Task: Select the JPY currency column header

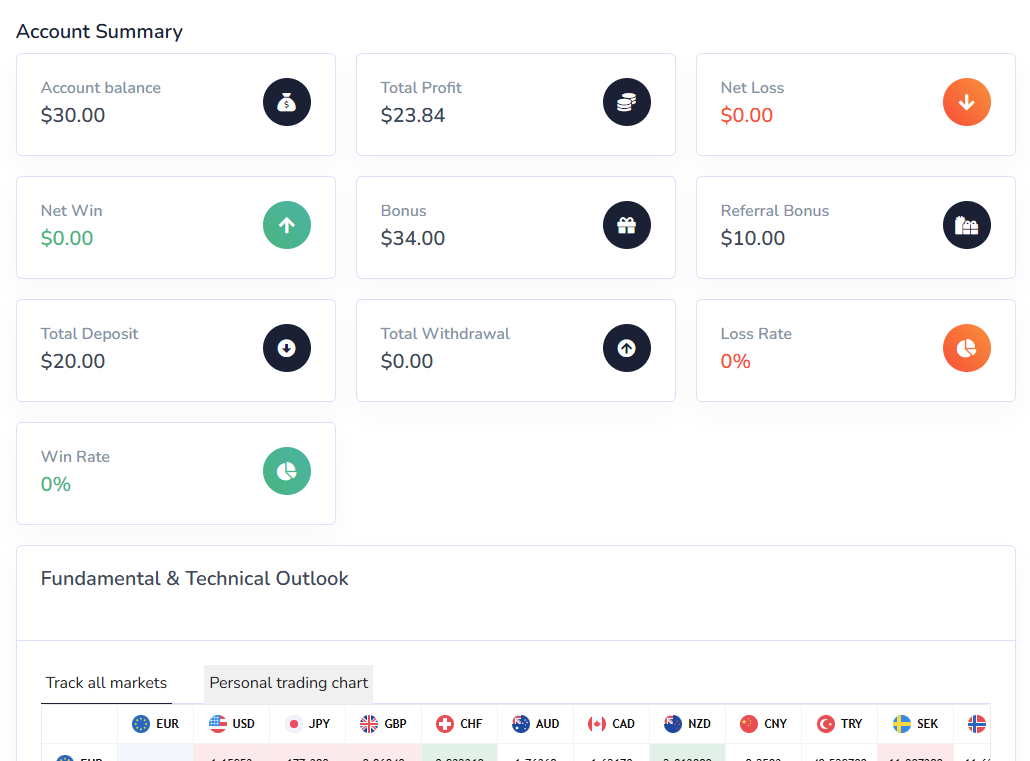Action: point(308,724)
